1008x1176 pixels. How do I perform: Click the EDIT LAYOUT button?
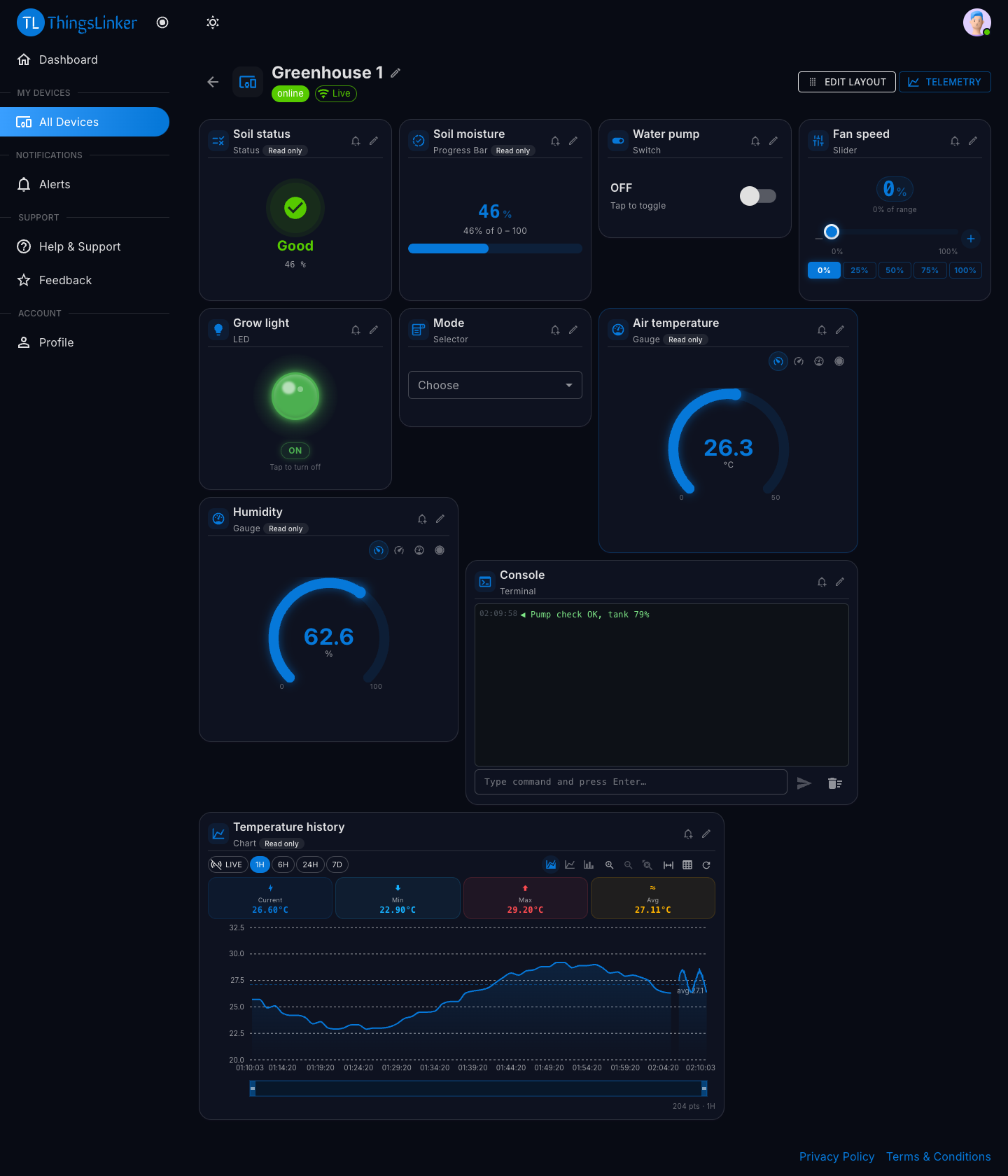point(847,82)
